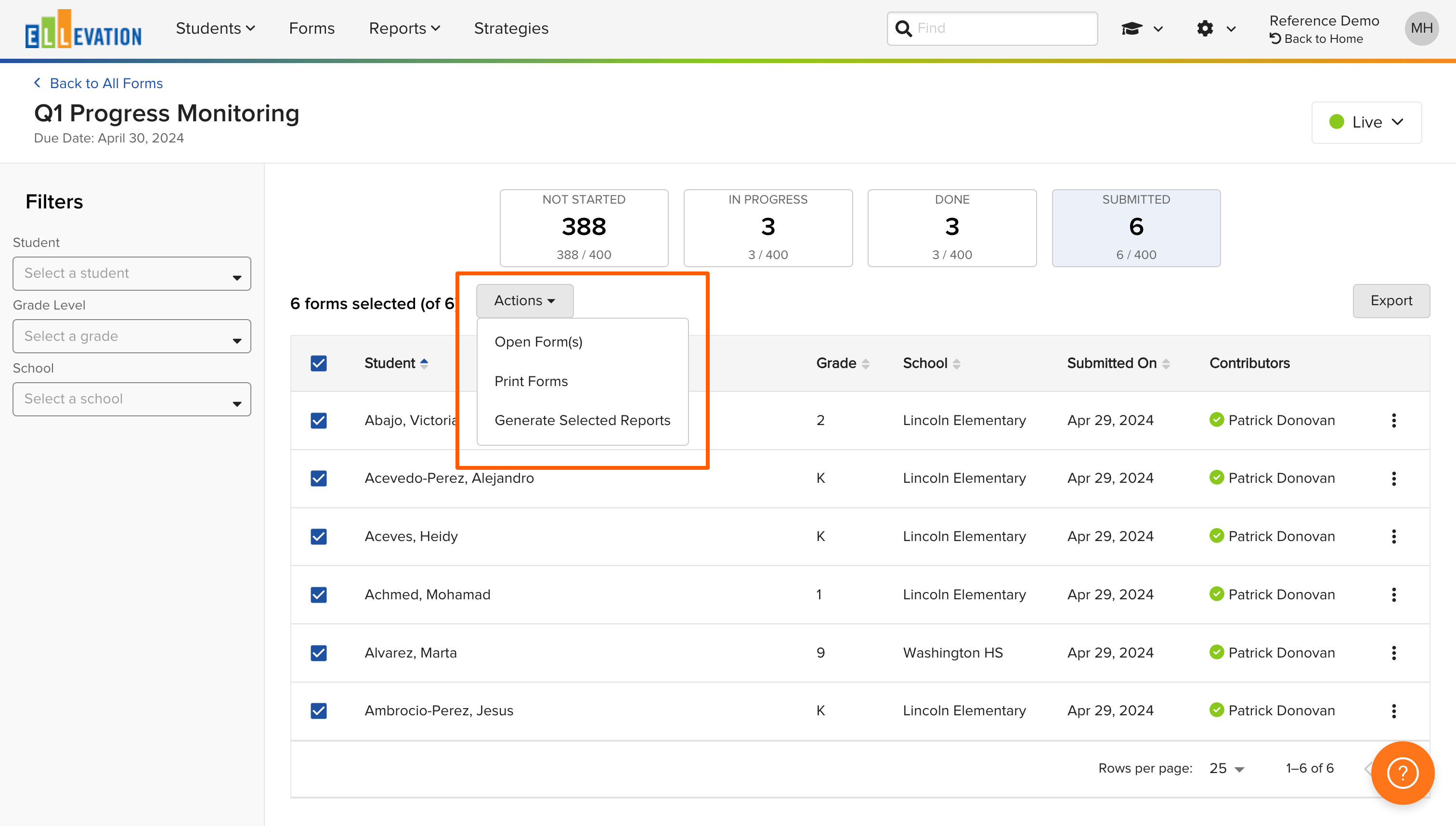1456x826 pixels.
Task: Expand the Students nav dropdown
Action: 215,28
